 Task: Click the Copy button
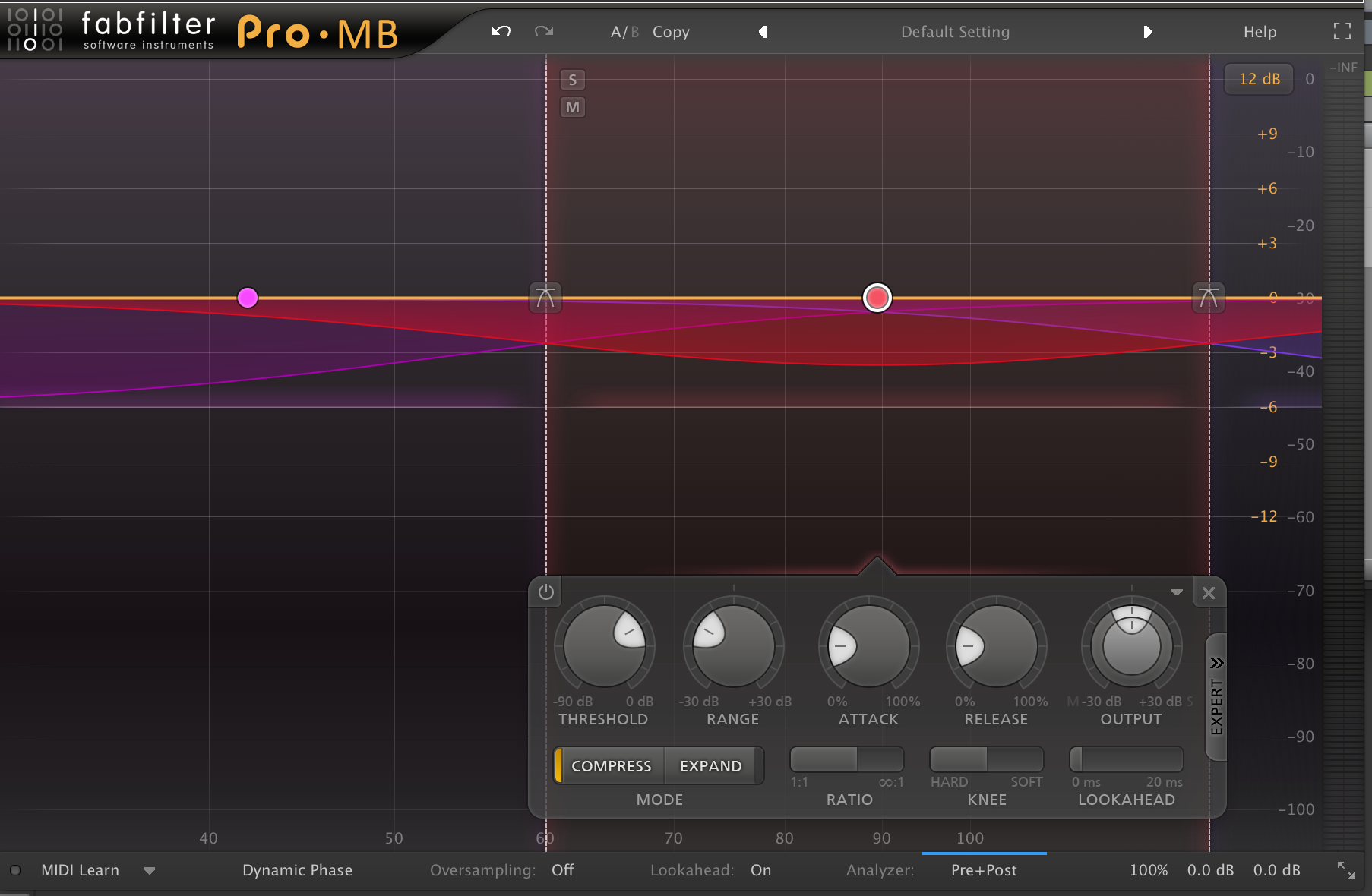tap(671, 32)
